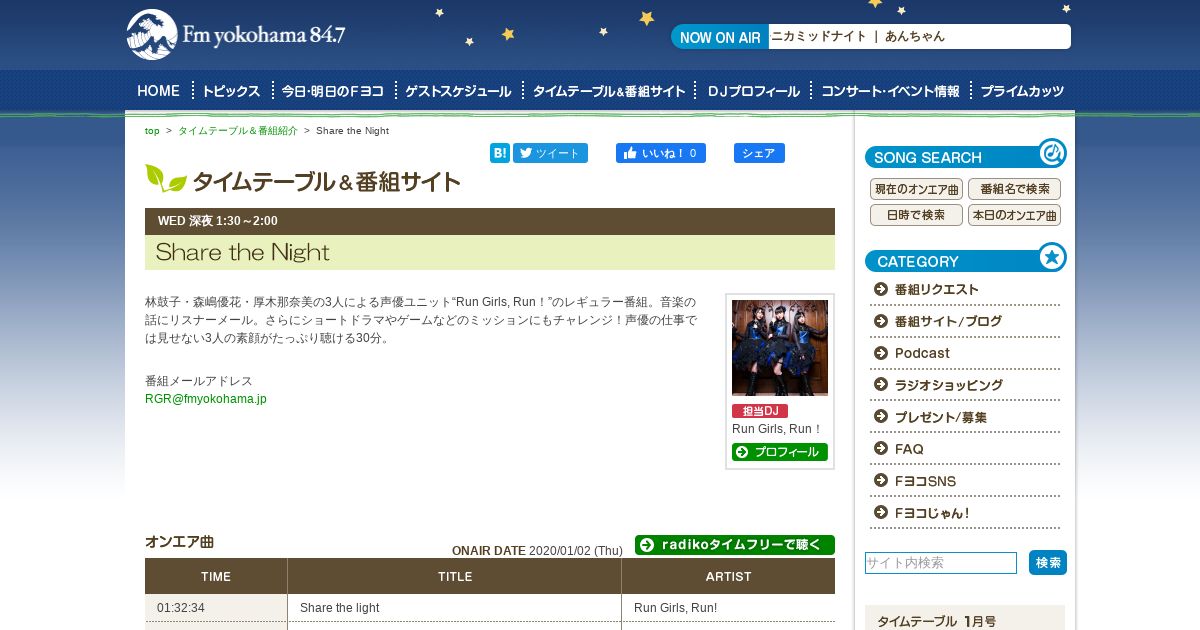Screen dimensions: 1200x630
Task: Click the NOW ON AIR label
Action: pyautogui.click(x=720, y=38)
